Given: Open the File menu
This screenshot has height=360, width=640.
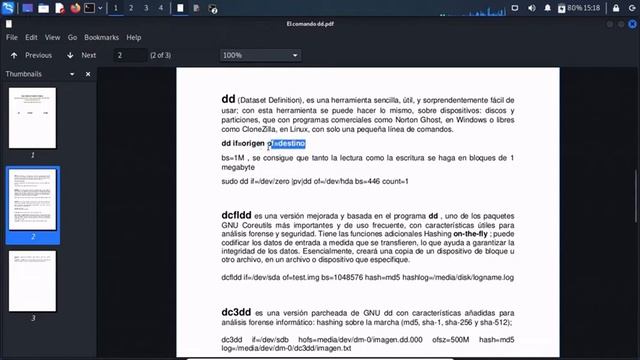Looking at the screenshot, I should pos(12,37).
